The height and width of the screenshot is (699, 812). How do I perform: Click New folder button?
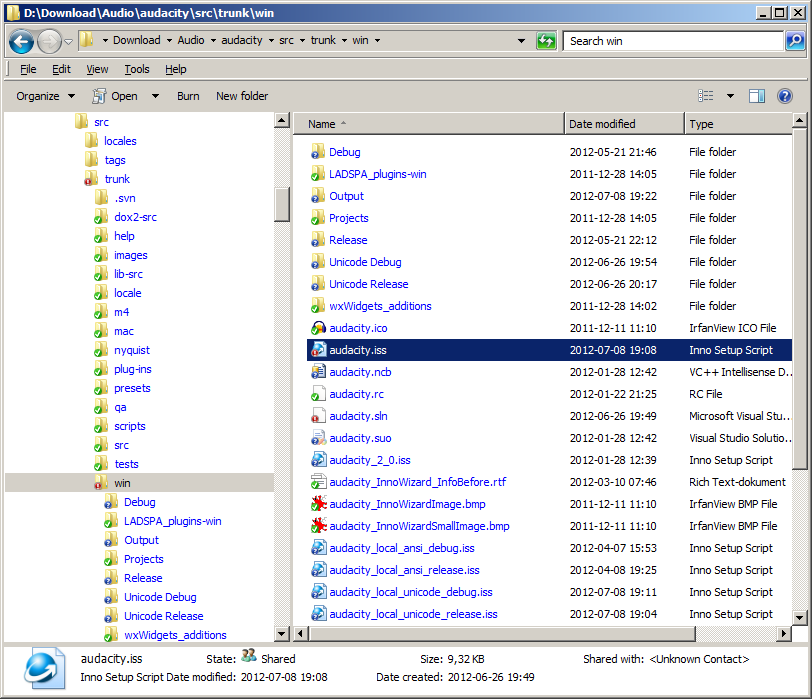(242, 96)
